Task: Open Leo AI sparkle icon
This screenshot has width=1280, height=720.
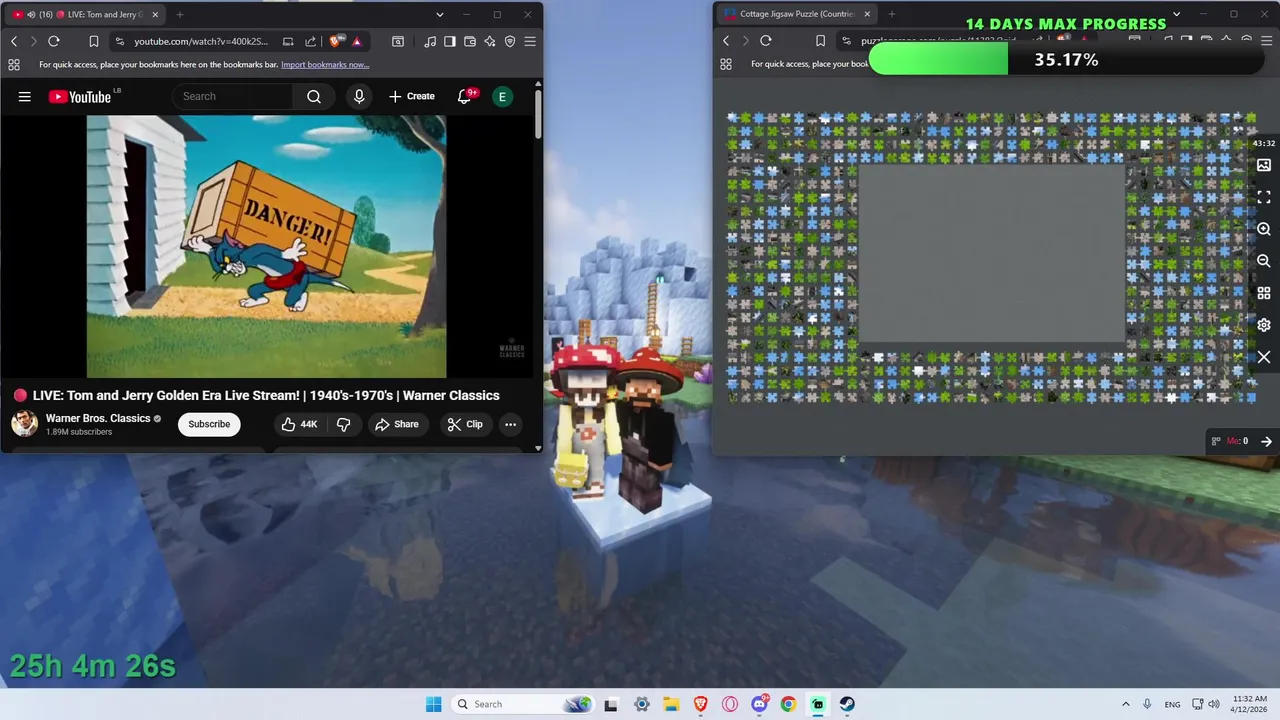Action: pyautogui.click(x=490, y=41)
